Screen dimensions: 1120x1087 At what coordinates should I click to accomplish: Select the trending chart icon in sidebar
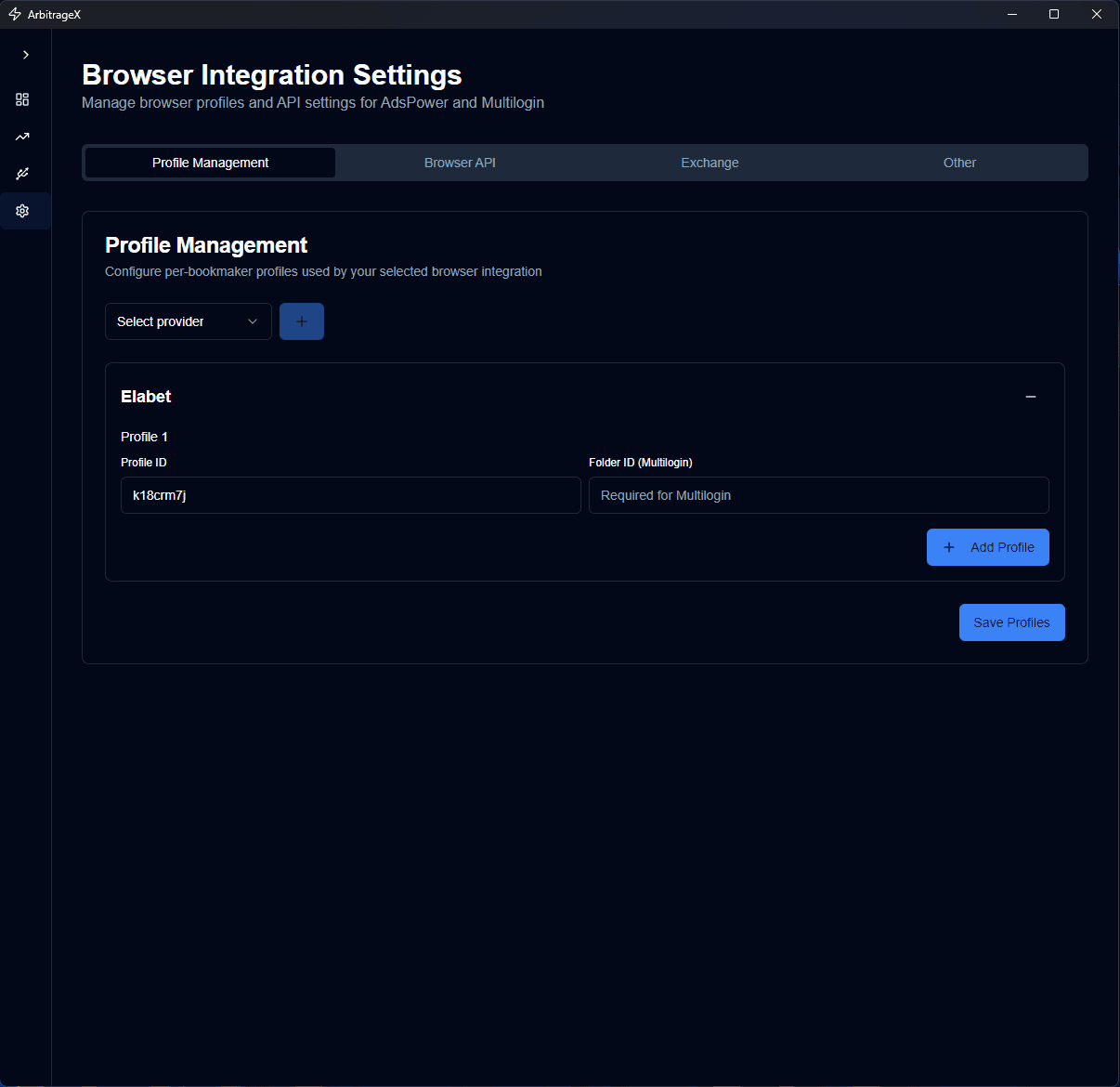coord(22,137)
